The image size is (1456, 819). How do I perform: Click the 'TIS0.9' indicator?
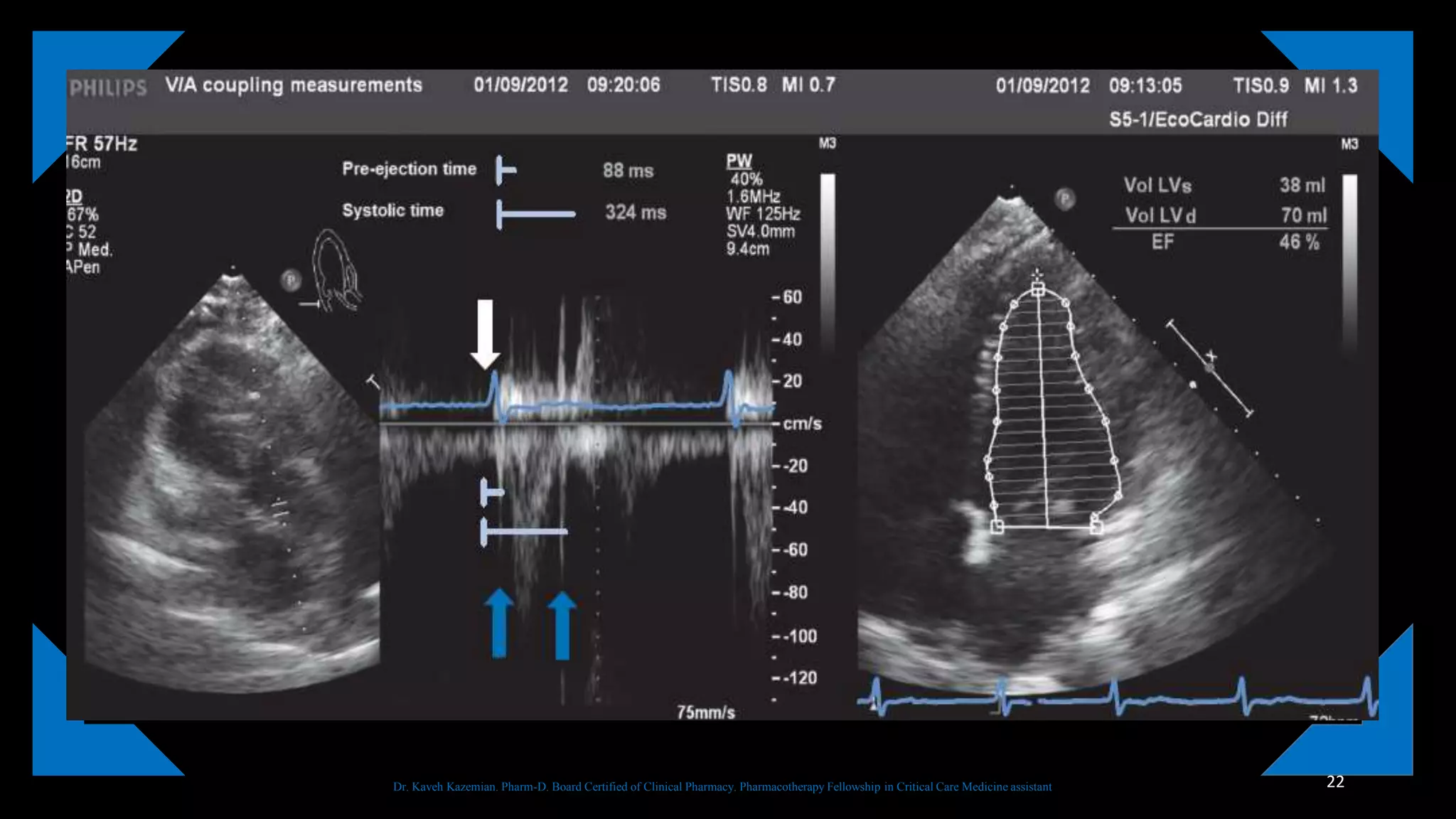coord(1260,86)
